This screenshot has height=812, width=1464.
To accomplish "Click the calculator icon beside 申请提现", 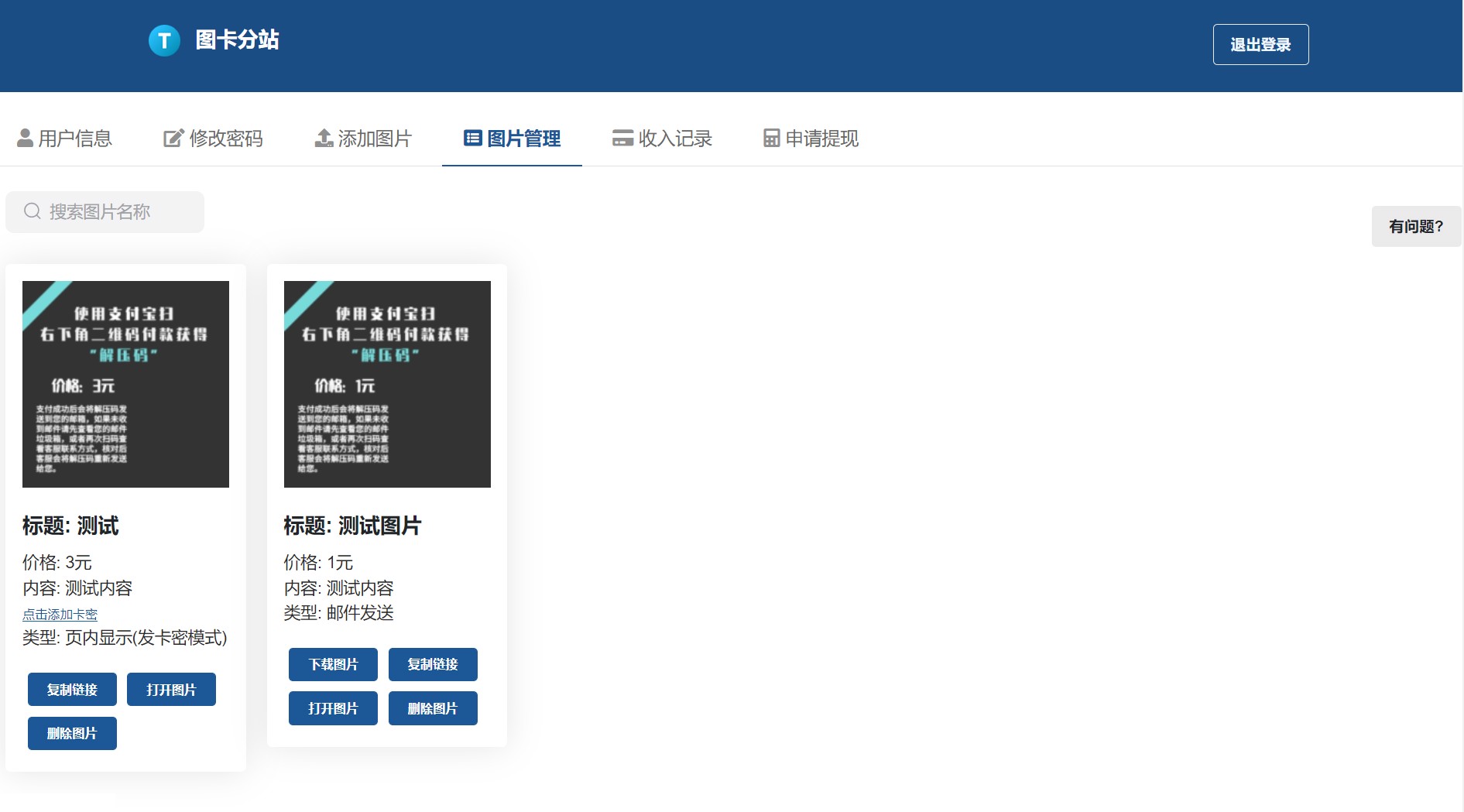I will tap(771, 139).
